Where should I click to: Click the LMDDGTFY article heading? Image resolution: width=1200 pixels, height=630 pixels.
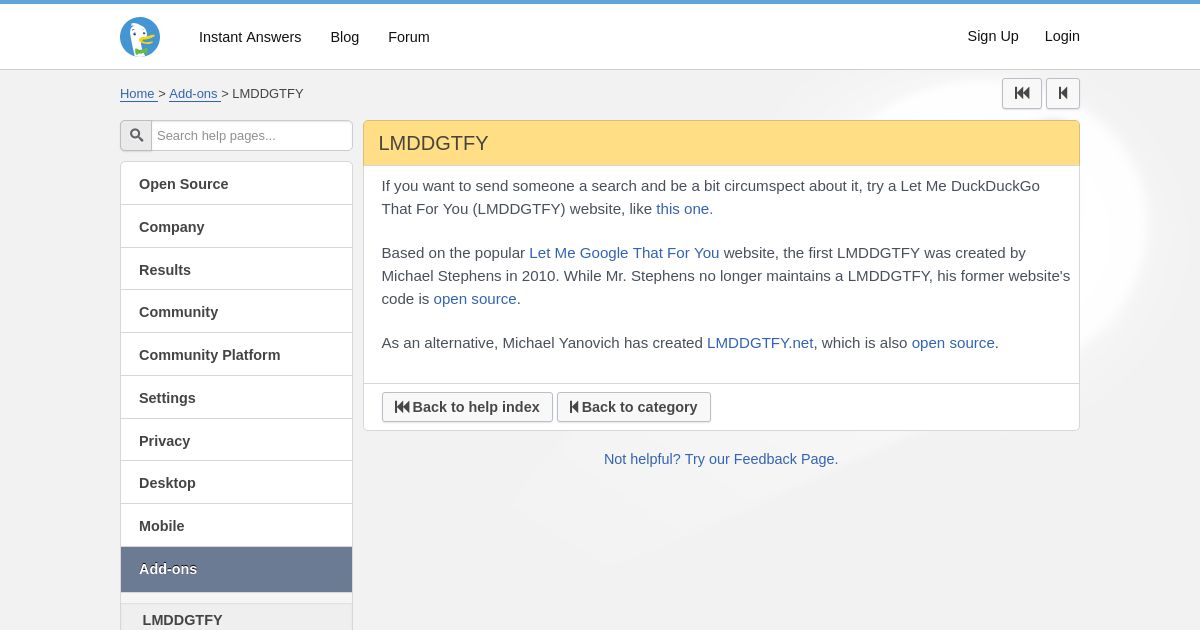[x=433, y=143]
